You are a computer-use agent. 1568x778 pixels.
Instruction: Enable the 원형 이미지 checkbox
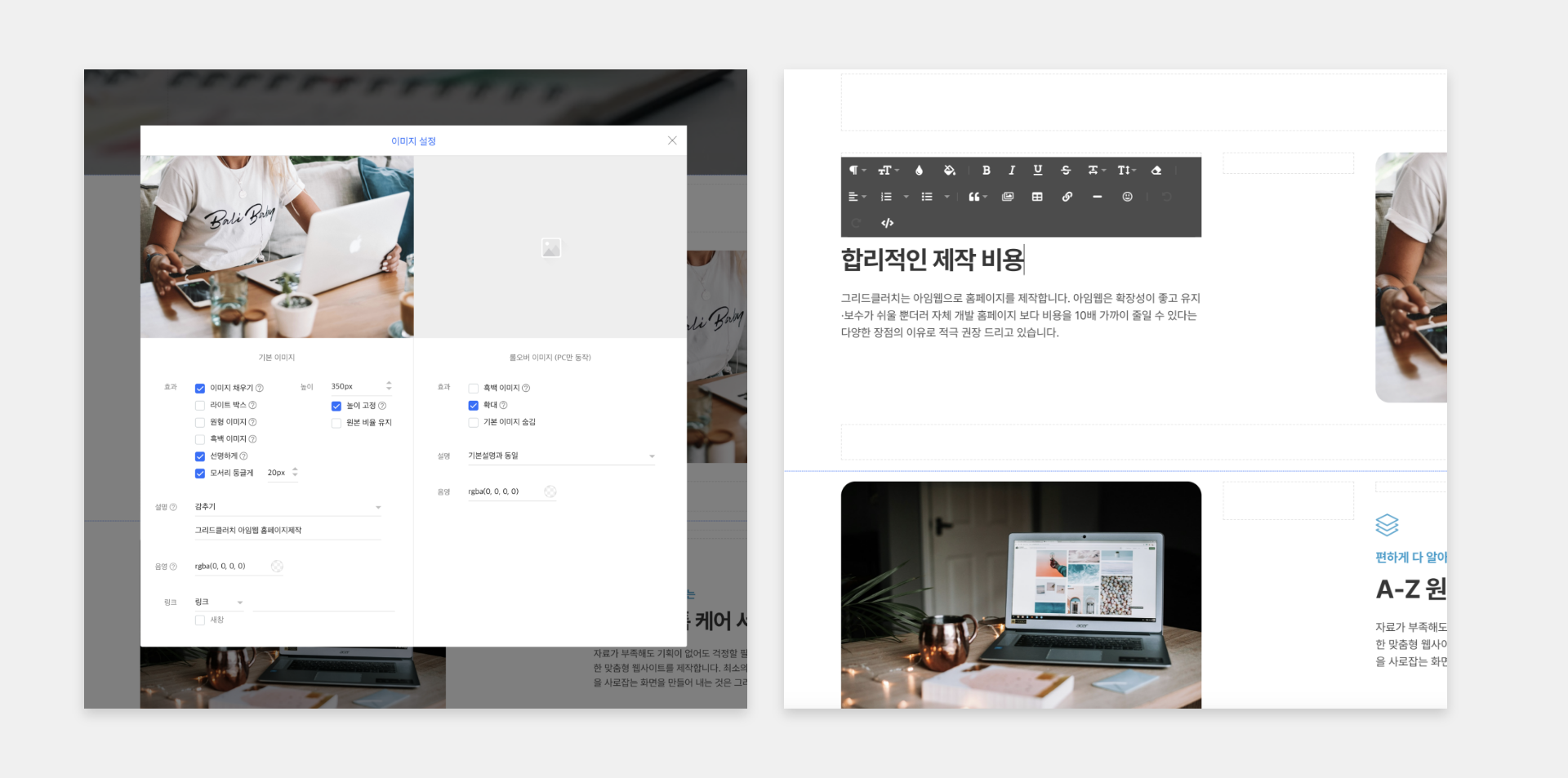click(200, 422)
